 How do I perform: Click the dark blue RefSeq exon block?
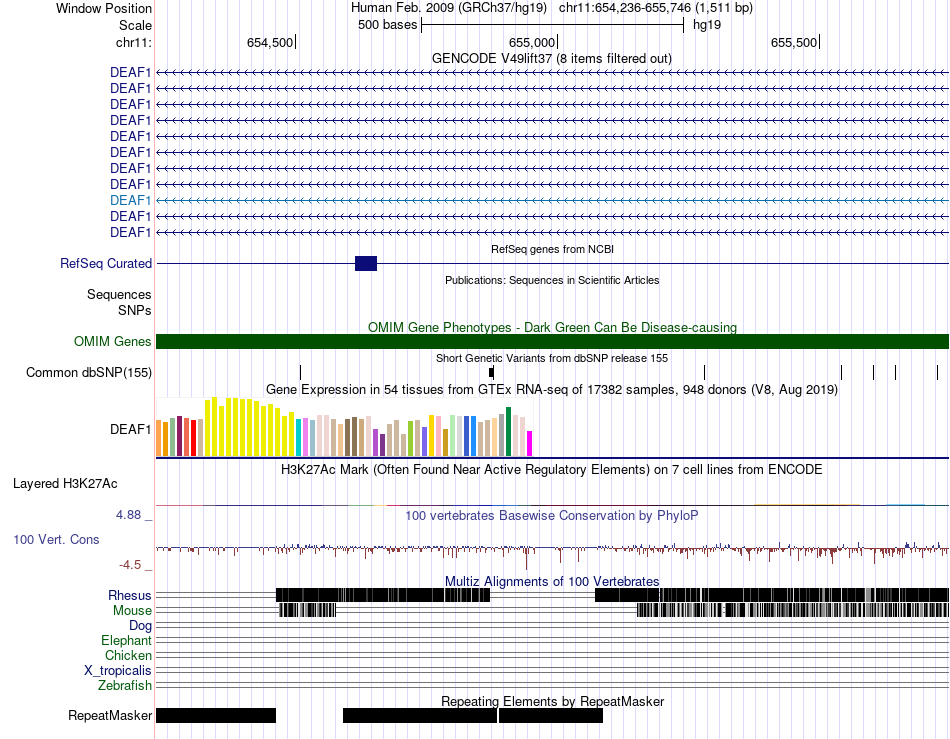(x=366, y=263)
